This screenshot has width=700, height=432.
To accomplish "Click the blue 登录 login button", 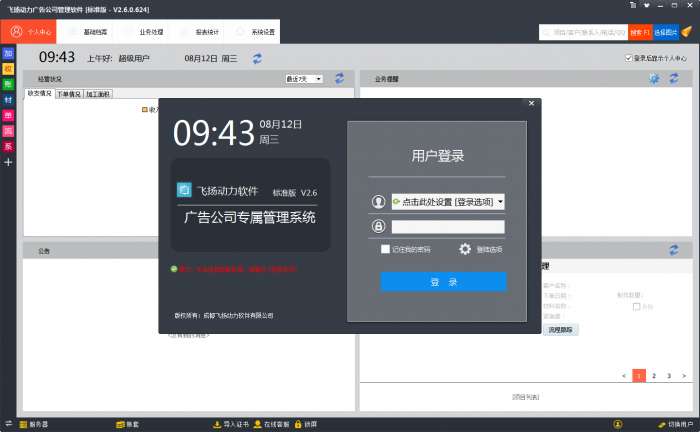I will tap(443, 282).
